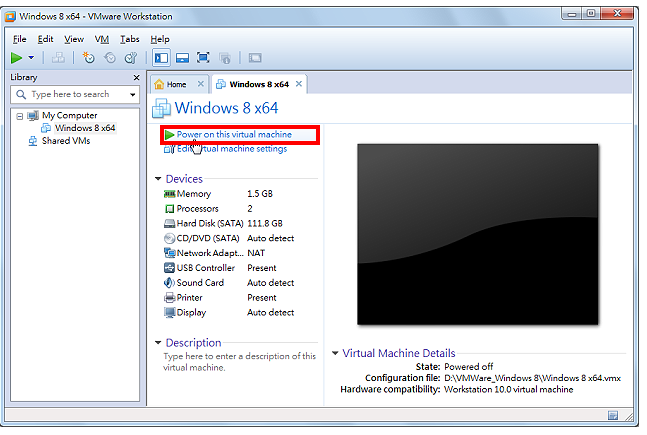Close the Library panel
This screenshot has width=647, height=435.
pos(137,78)
